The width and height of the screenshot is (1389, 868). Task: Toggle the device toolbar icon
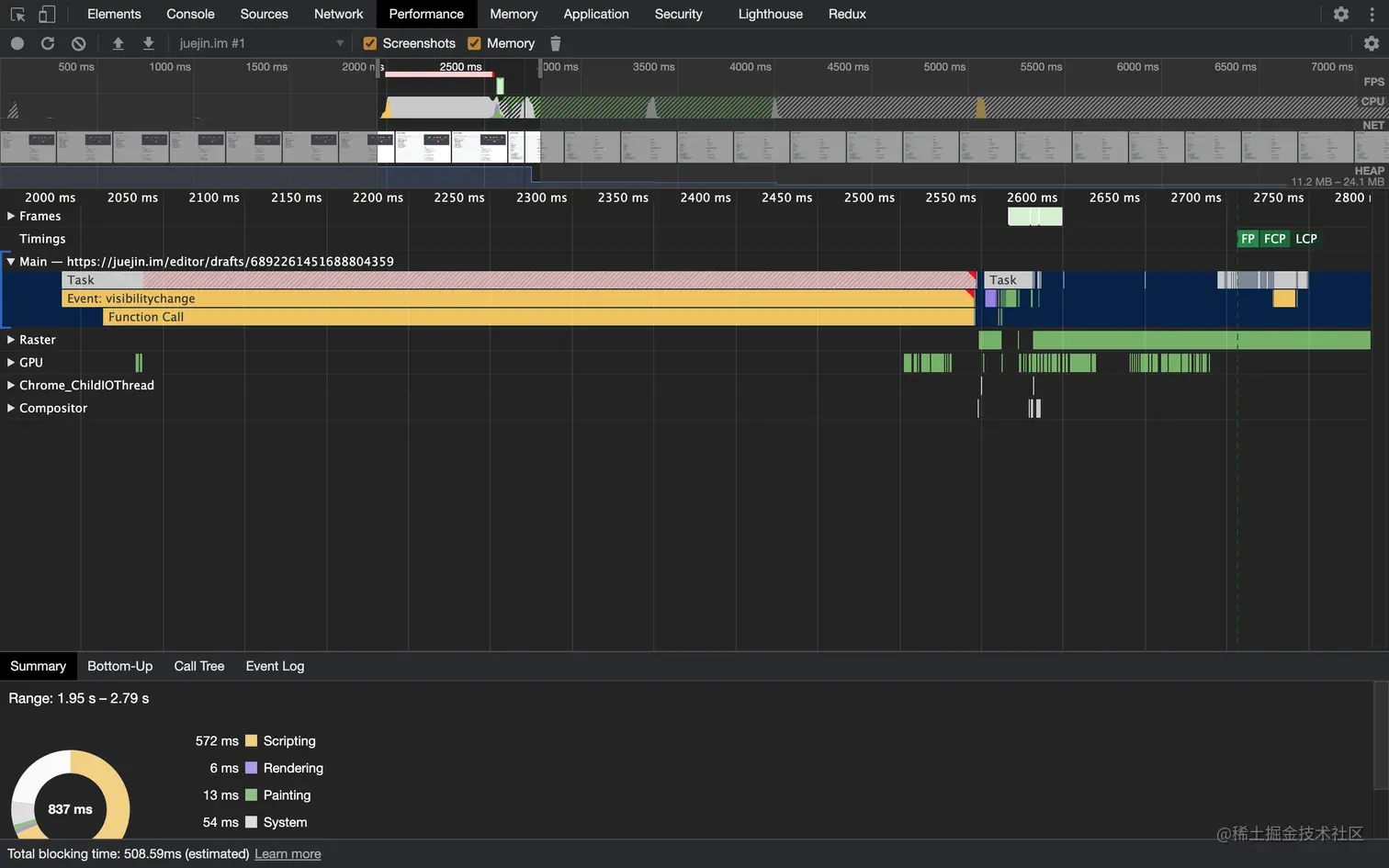[x=47, y=14]
